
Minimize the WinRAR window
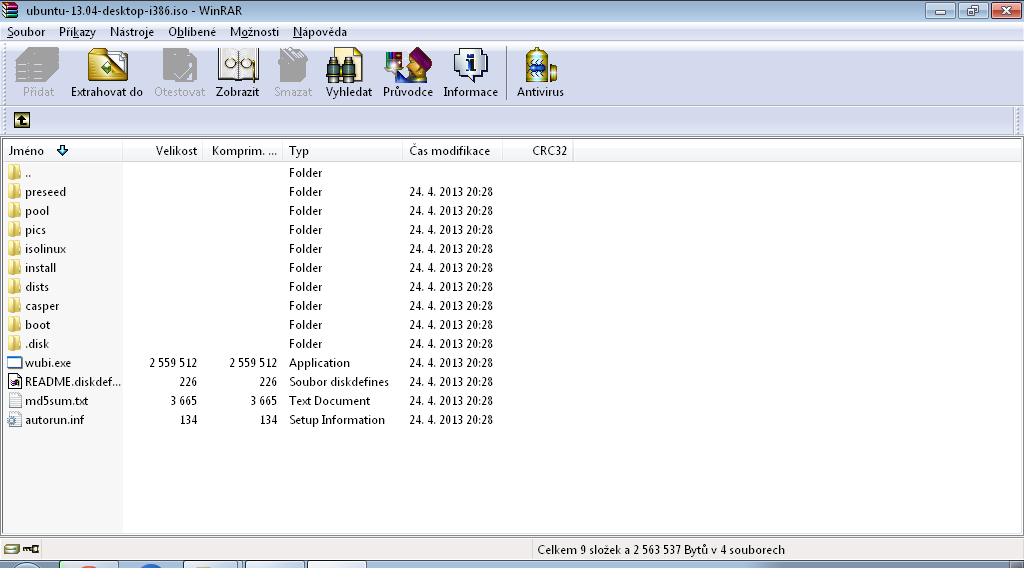tap(940, 10)
